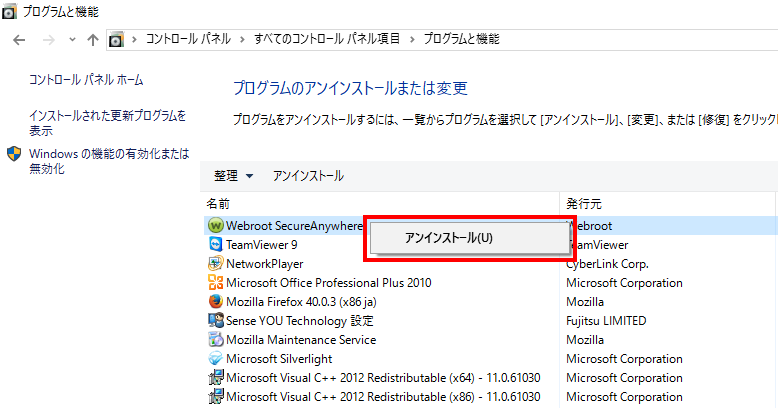Viewport: 778px width, 408px height.
Task: Open コントロール パネル ホーム link
Action: pyautogui.click(x=86, y=80)
